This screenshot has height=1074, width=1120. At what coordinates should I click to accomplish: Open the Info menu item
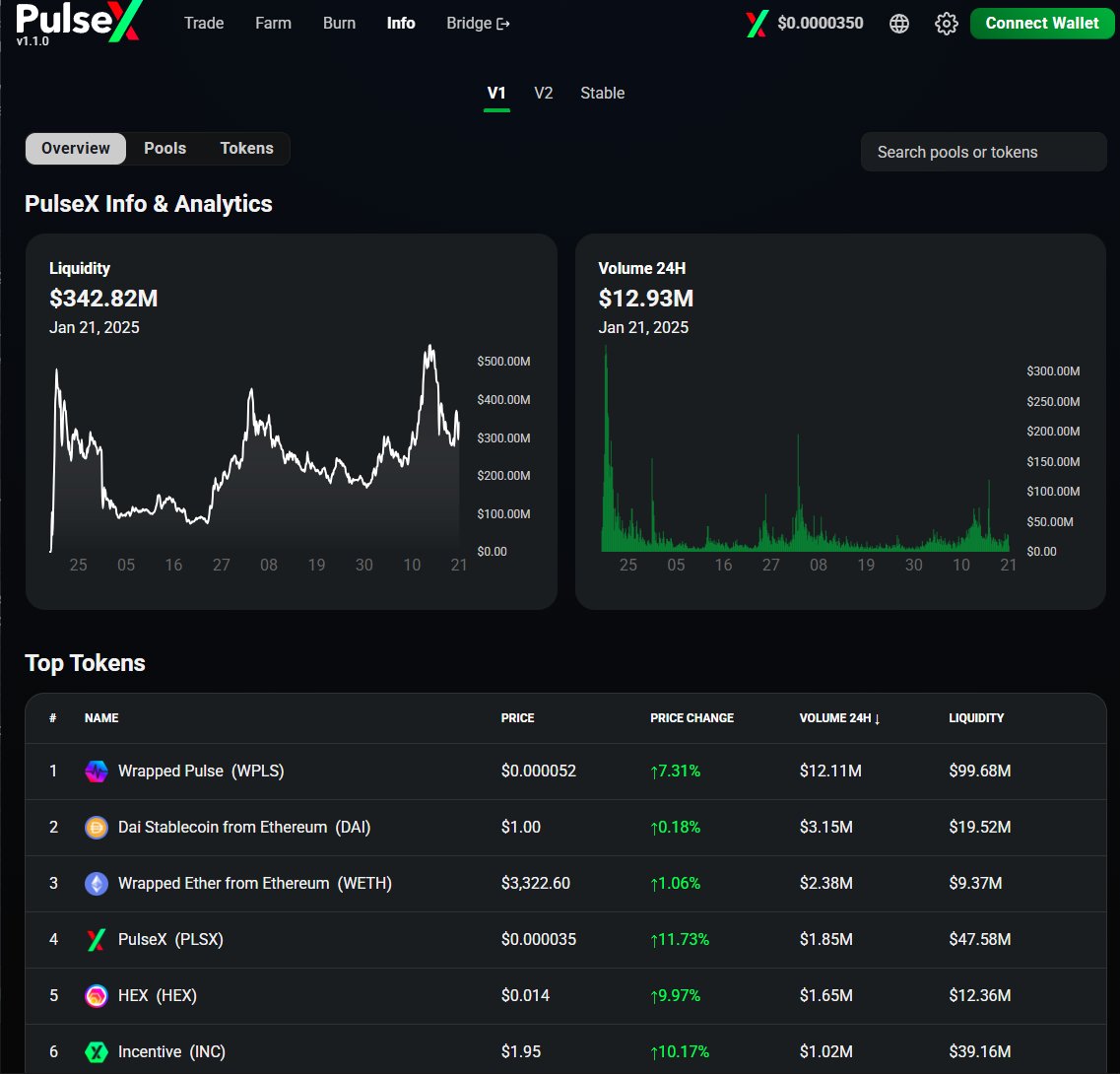click(401, 23)
